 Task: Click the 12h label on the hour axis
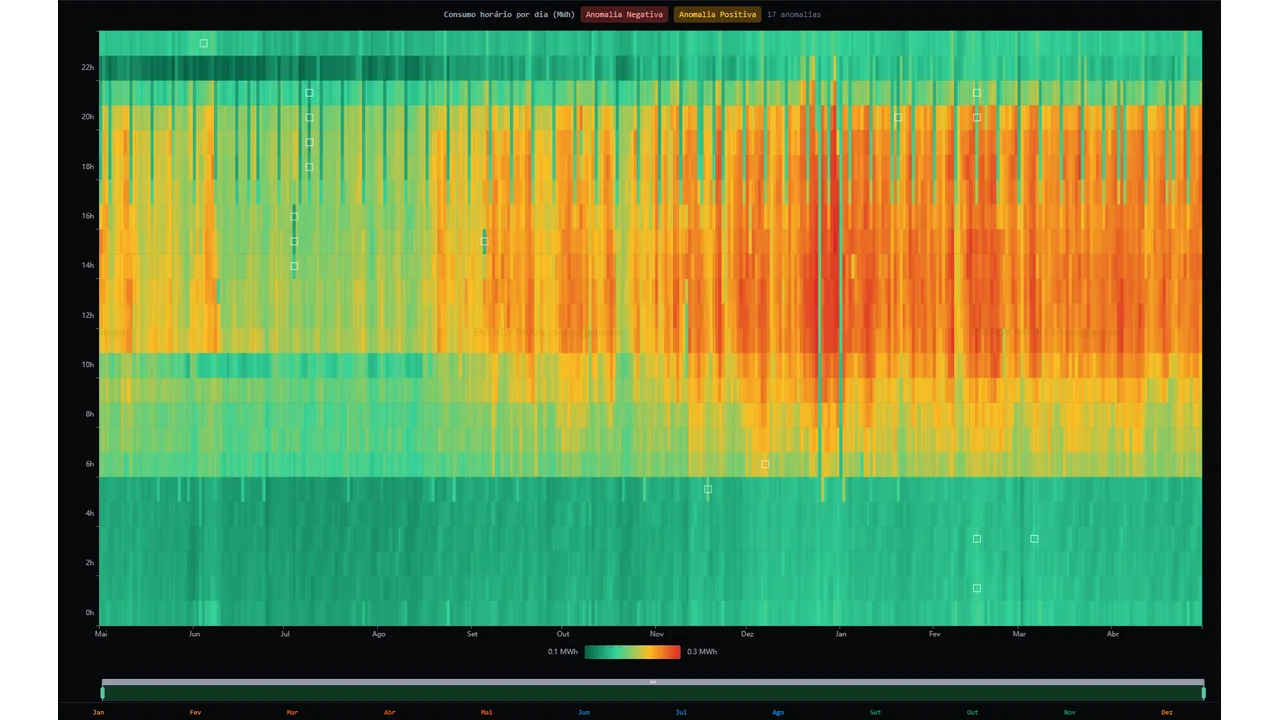pos(88,315)
